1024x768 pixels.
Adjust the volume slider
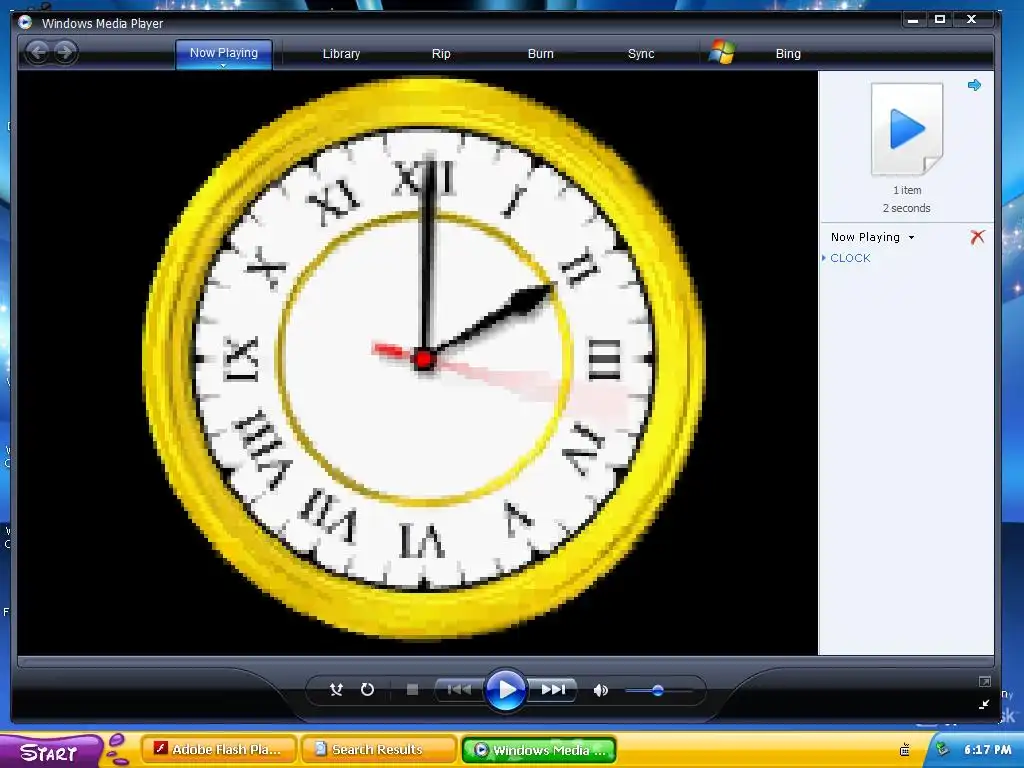point(658,690)
